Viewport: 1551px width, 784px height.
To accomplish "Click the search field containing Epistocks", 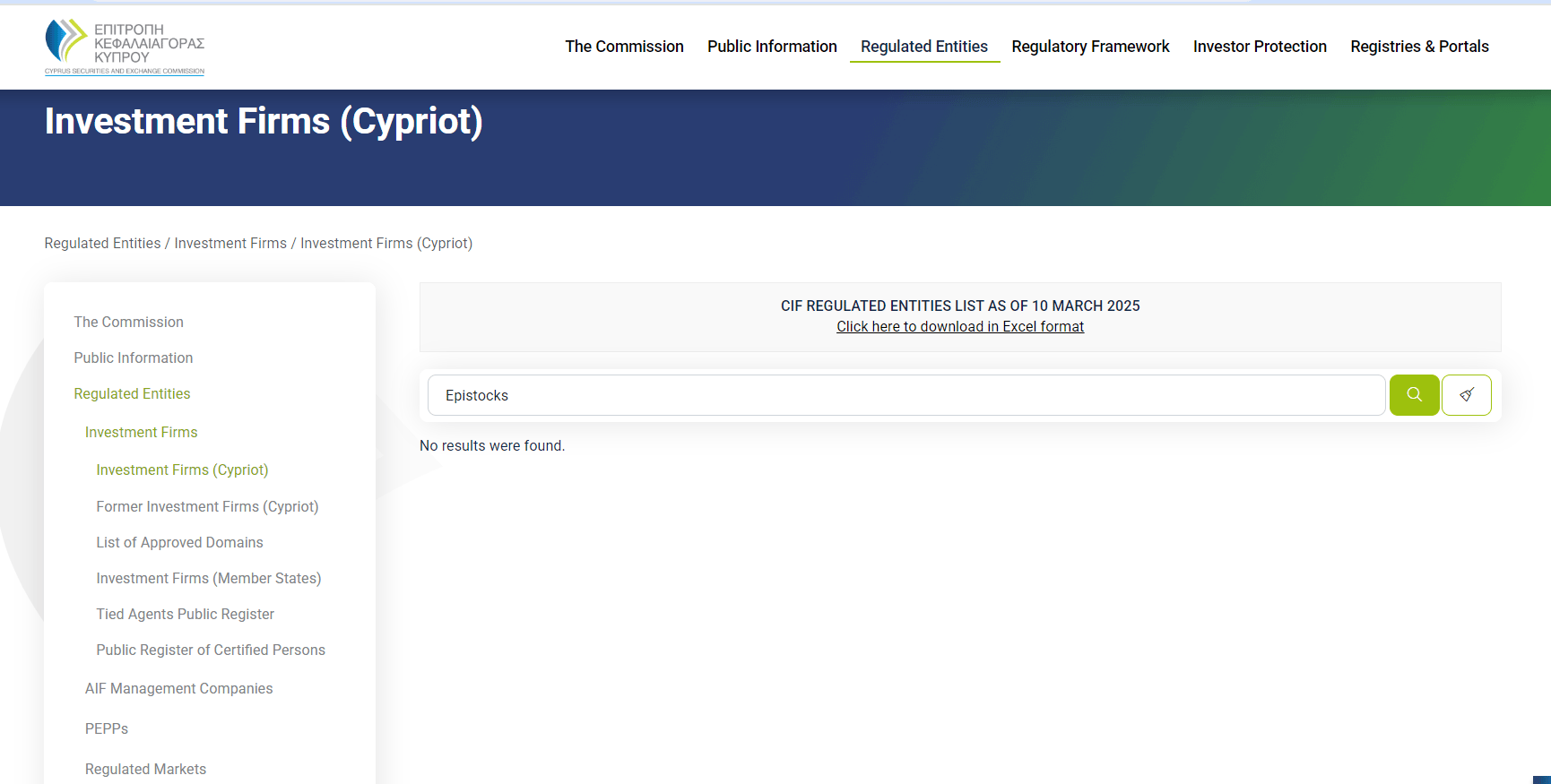I will pyautogui.click(x=906, y=395).
